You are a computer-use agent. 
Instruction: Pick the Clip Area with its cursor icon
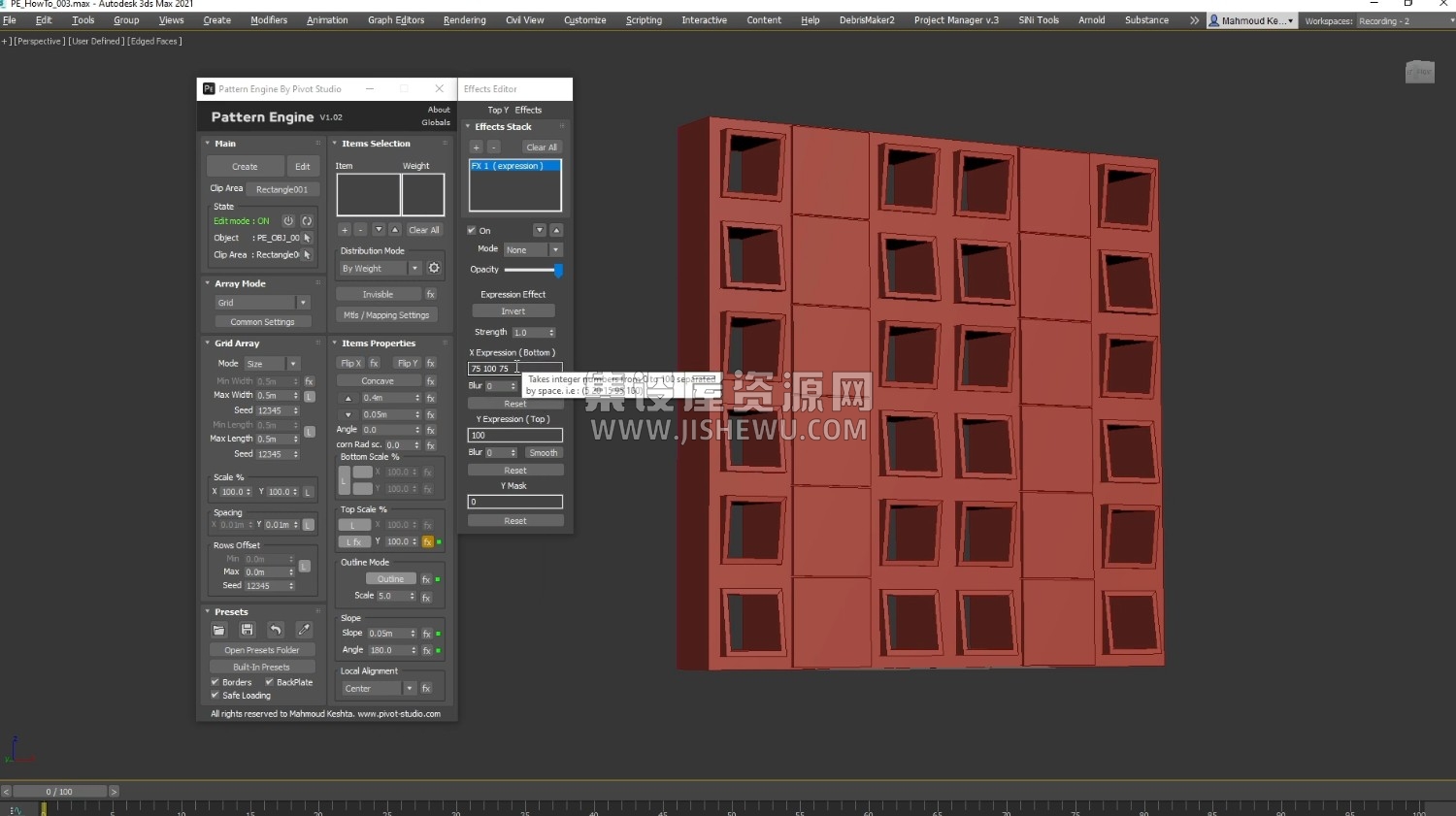pyautogui.click(x=307, y=255)
